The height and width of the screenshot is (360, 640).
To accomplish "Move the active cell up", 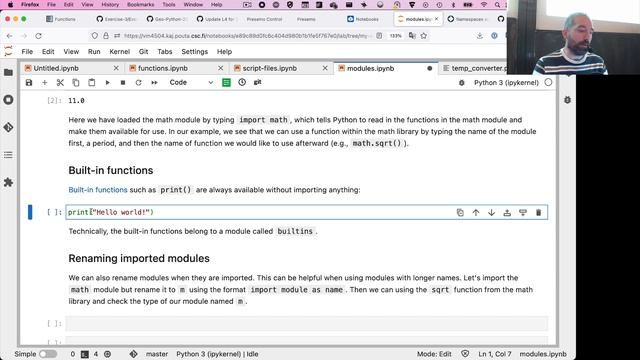I will click(x=476, y=212).
